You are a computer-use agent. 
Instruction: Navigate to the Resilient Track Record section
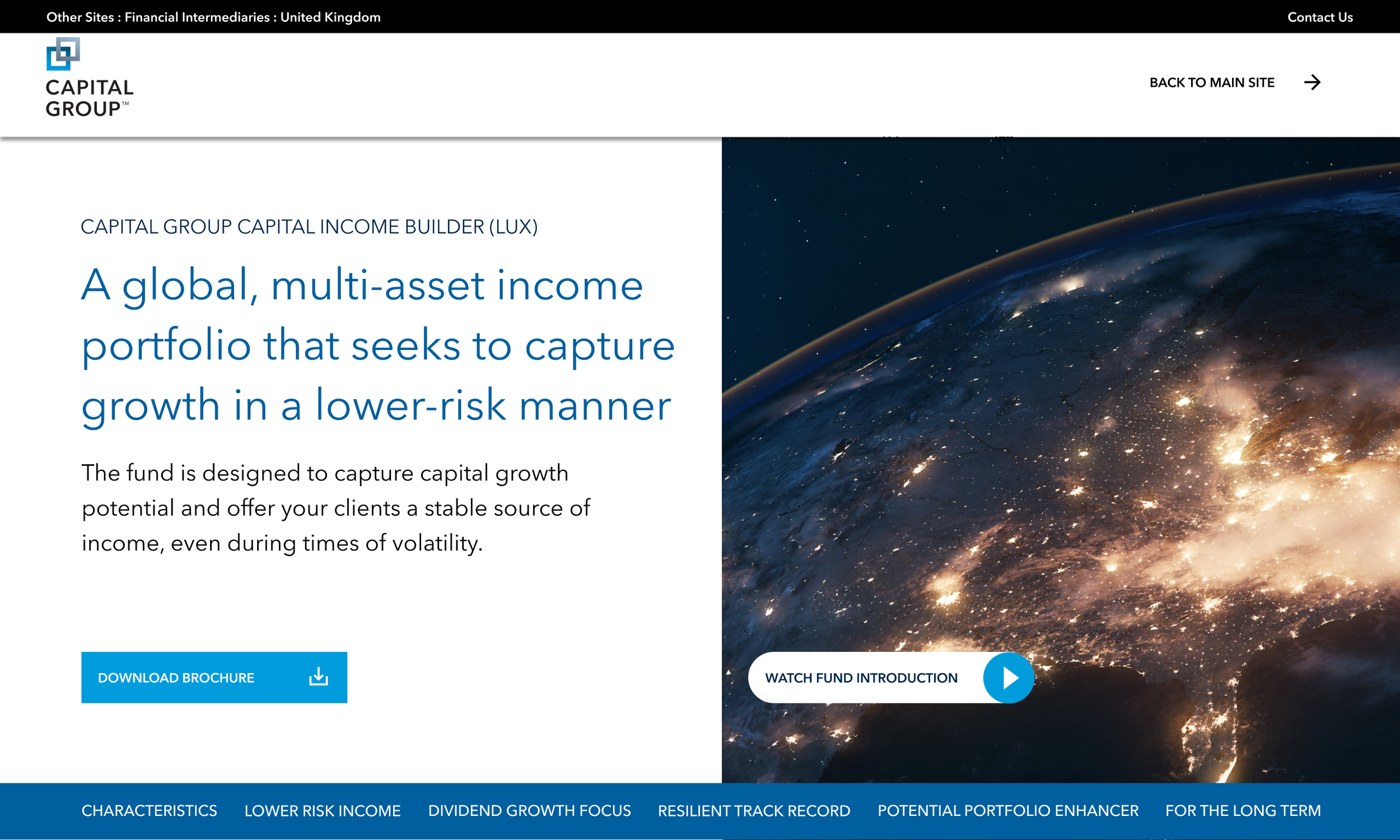tap(754, 810)
